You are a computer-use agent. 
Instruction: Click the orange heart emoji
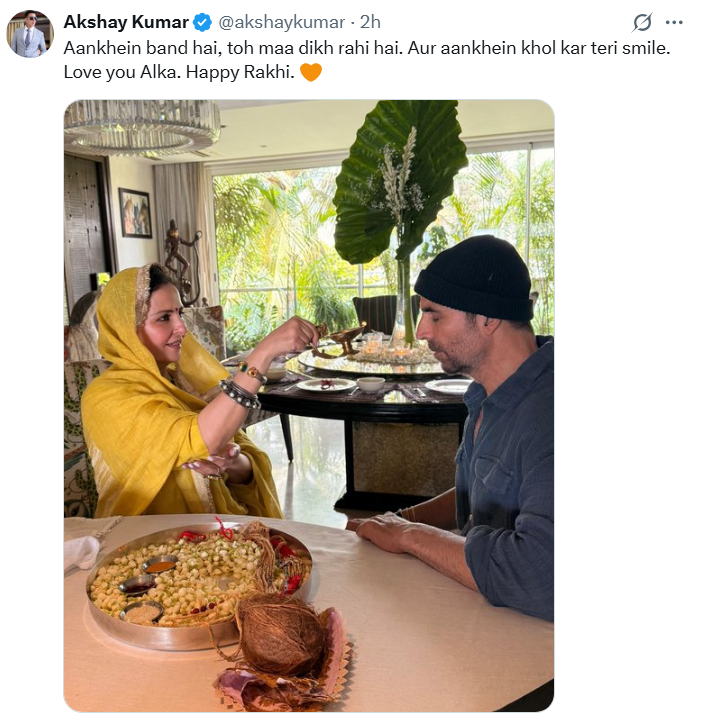point(311,72)
